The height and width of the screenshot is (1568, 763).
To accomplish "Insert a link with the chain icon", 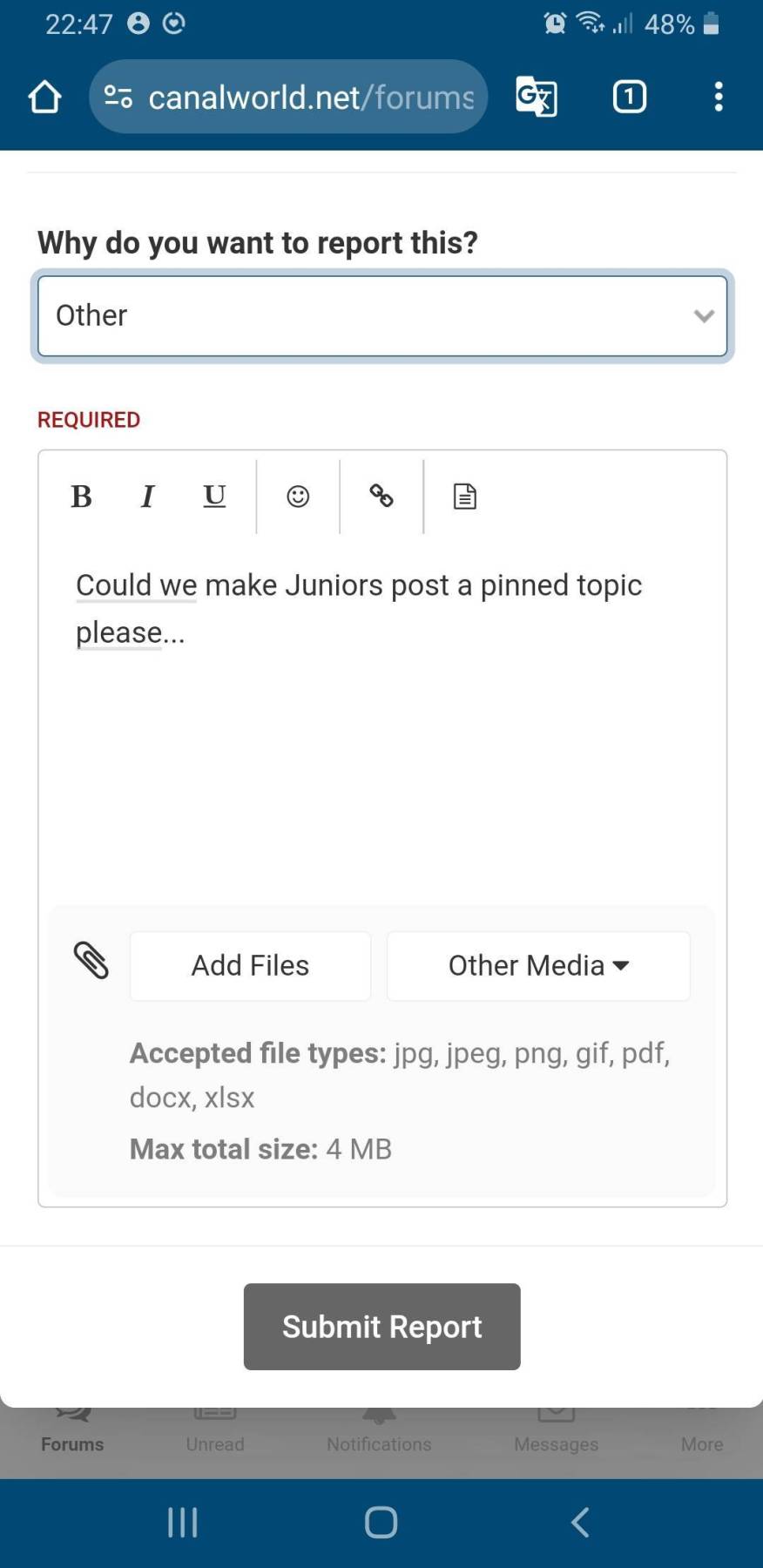I will point(381,497).
